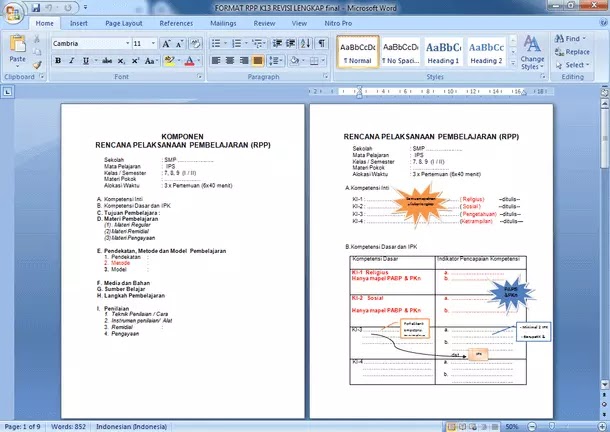Click Words: 852 in status bar
610x432 pixels.
(68, 427)
